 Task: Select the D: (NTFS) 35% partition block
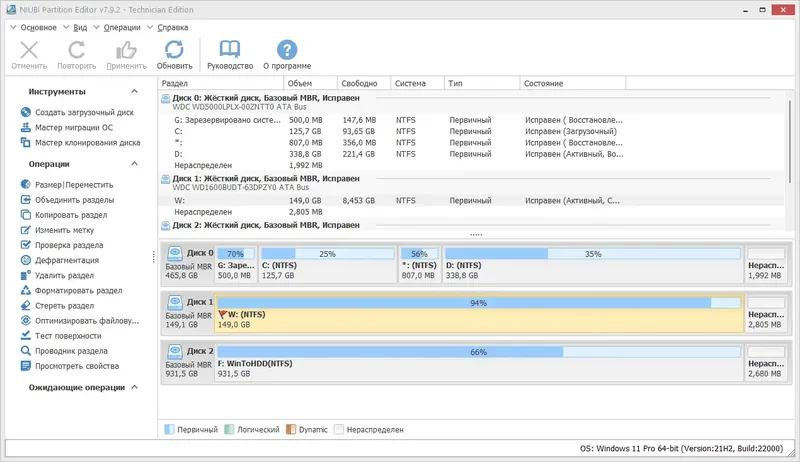(592, 264)
